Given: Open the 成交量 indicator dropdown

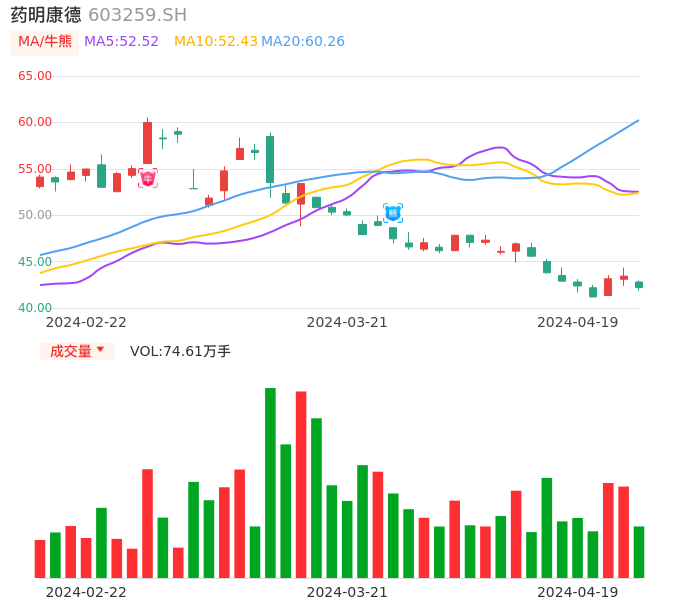Looking at the screenshot, I should click(x=77, y=351).
